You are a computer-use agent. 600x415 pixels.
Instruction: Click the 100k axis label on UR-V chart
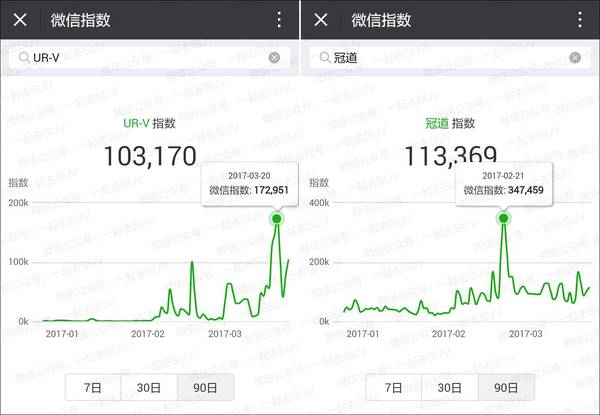[18, 262]
